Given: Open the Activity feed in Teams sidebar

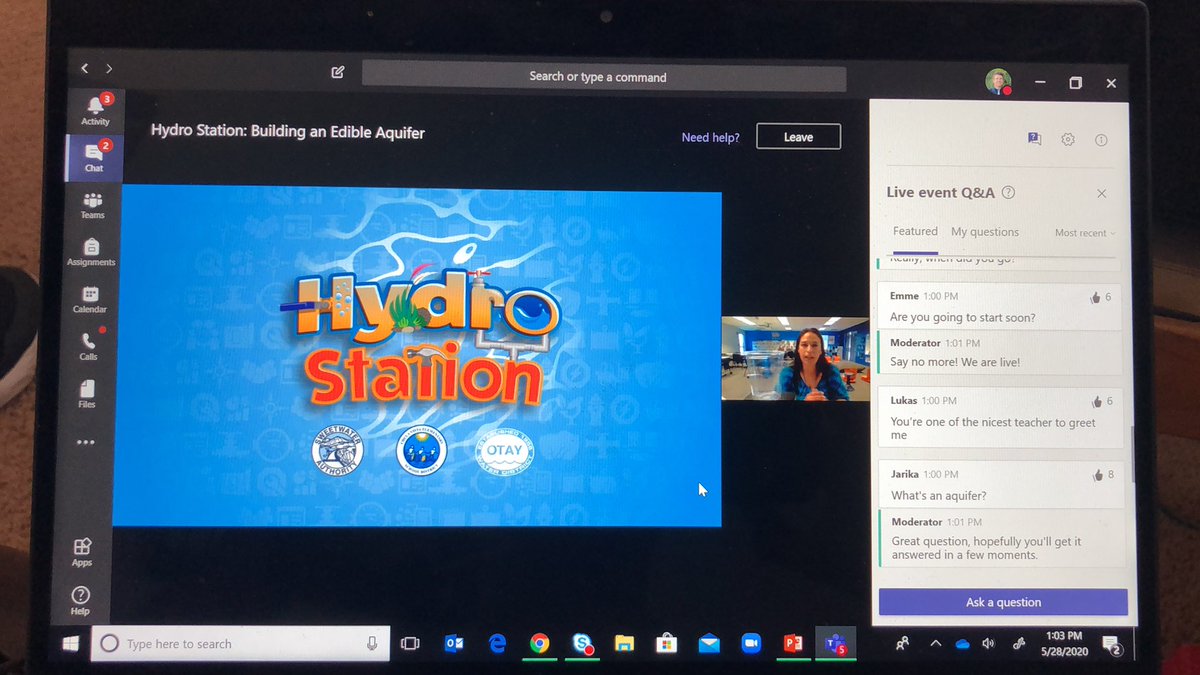Looking at the screenshot, I should pyautogui.click(x=95, y=110).
